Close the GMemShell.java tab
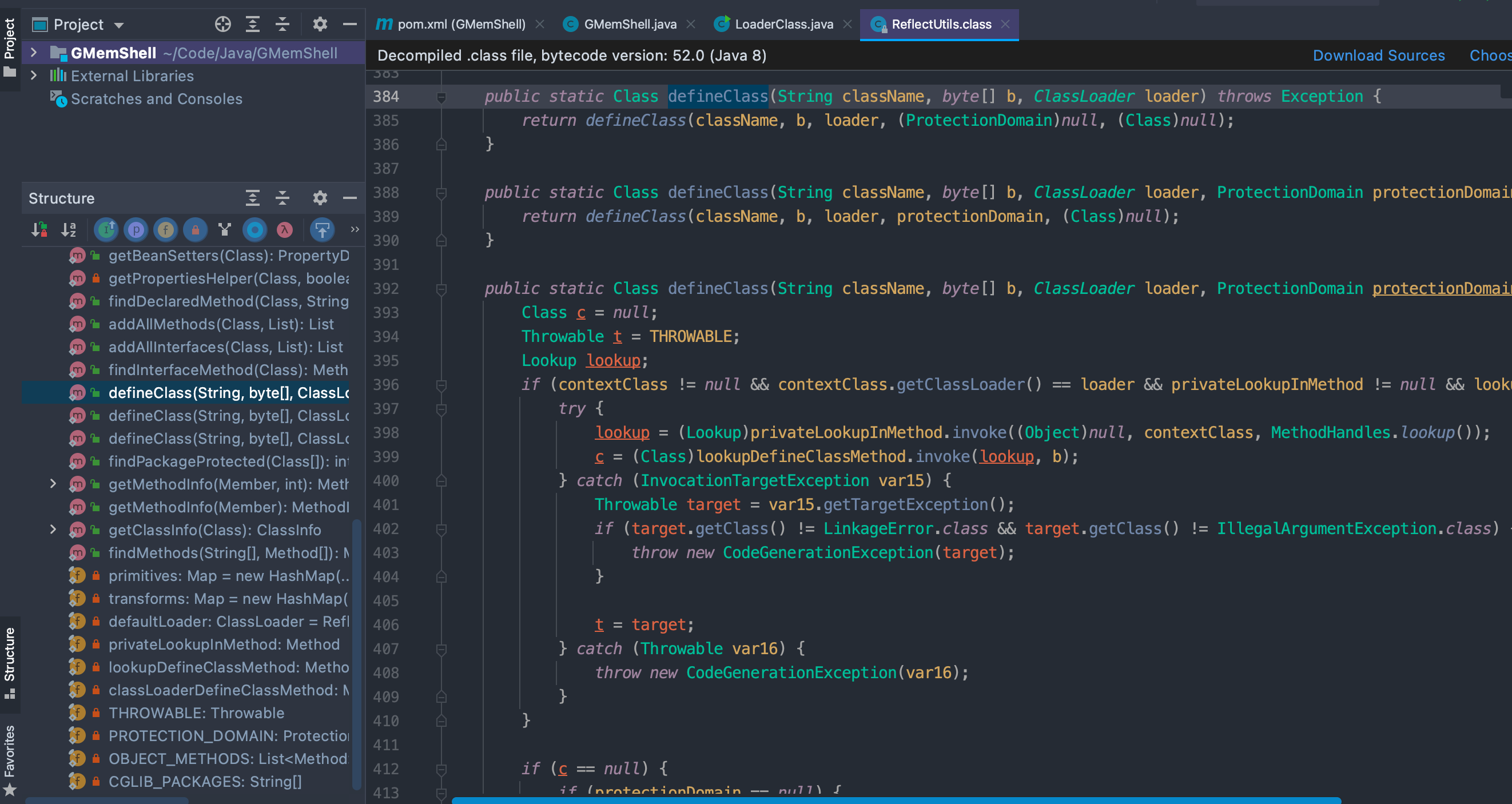This screenshot has height=804, width=1512. pos(691,24)
